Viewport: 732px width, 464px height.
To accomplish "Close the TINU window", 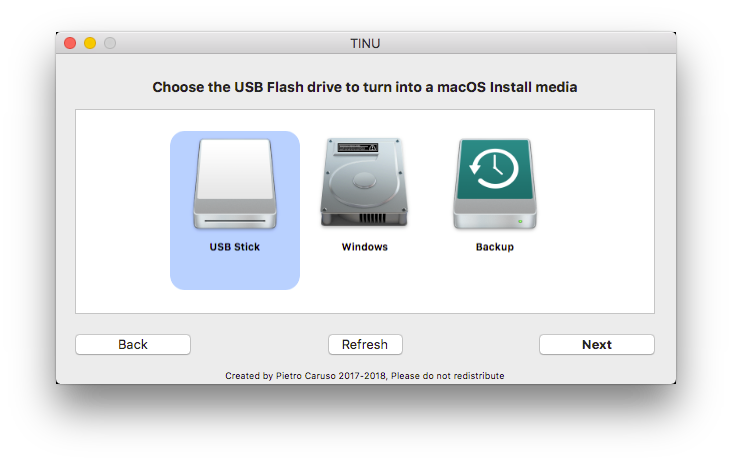I will point(70,43).
